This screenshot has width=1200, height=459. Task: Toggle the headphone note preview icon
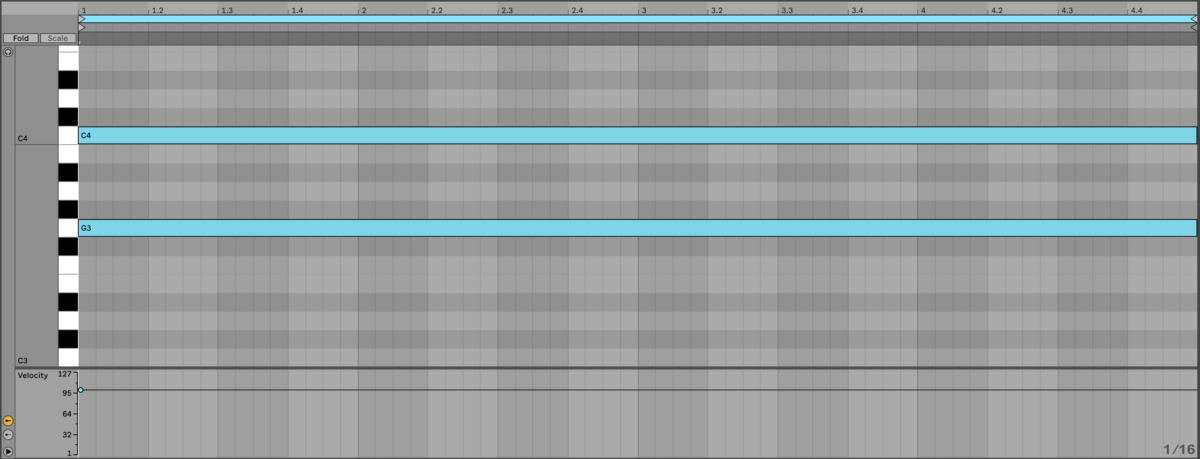[x=8, y=52]
